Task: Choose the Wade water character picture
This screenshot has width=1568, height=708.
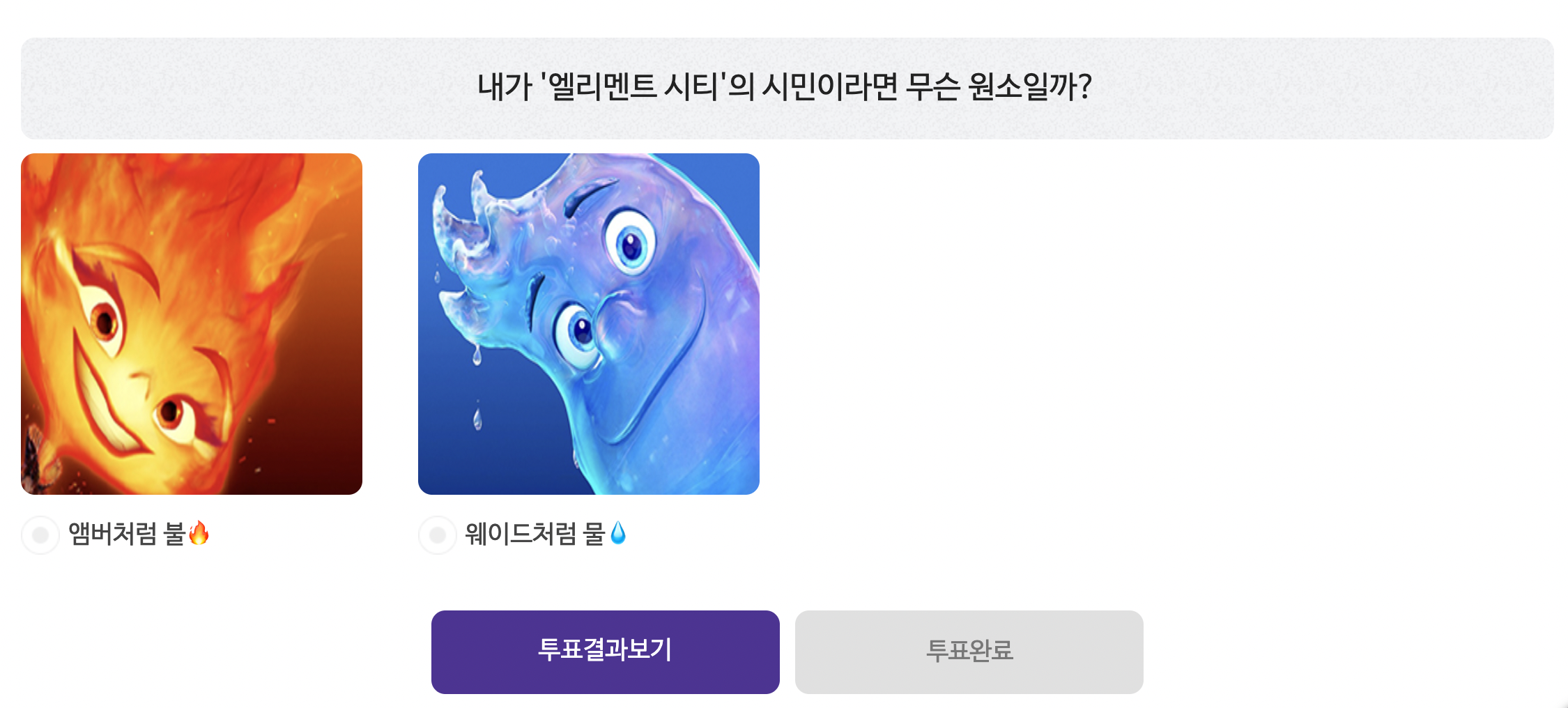Action: (x=589, y=324)
